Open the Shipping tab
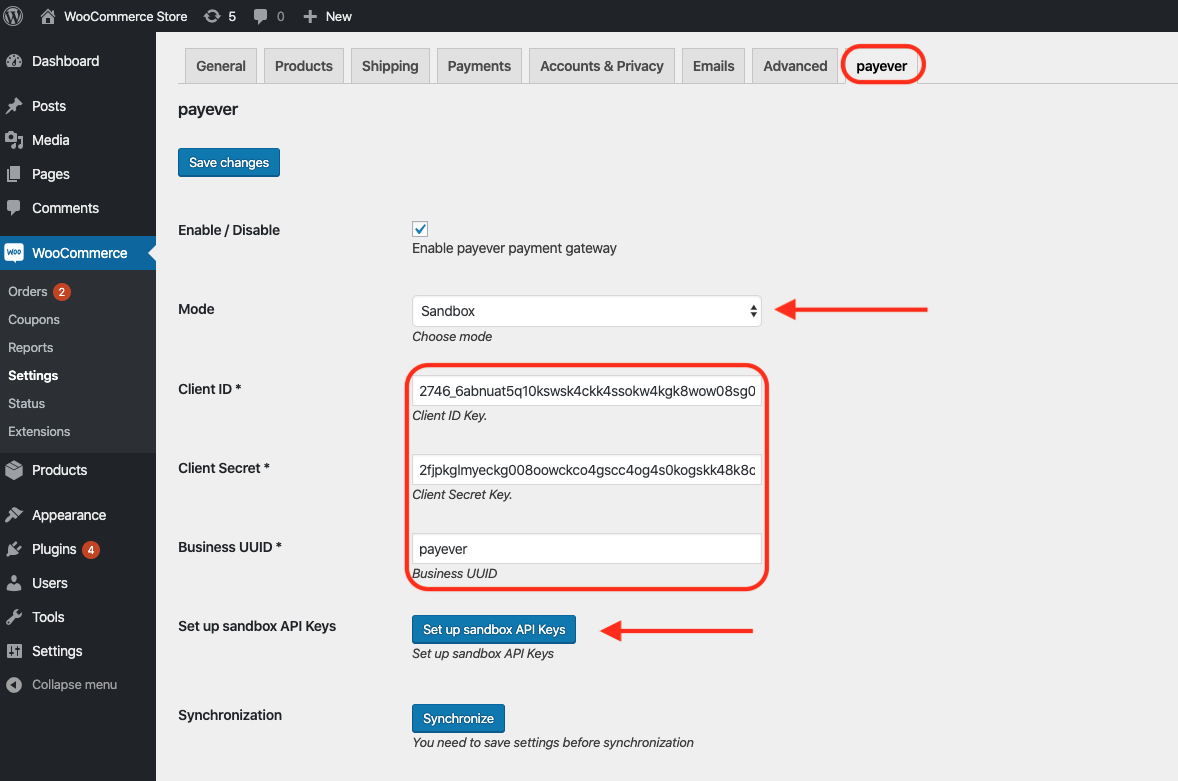 pos(390,66)
